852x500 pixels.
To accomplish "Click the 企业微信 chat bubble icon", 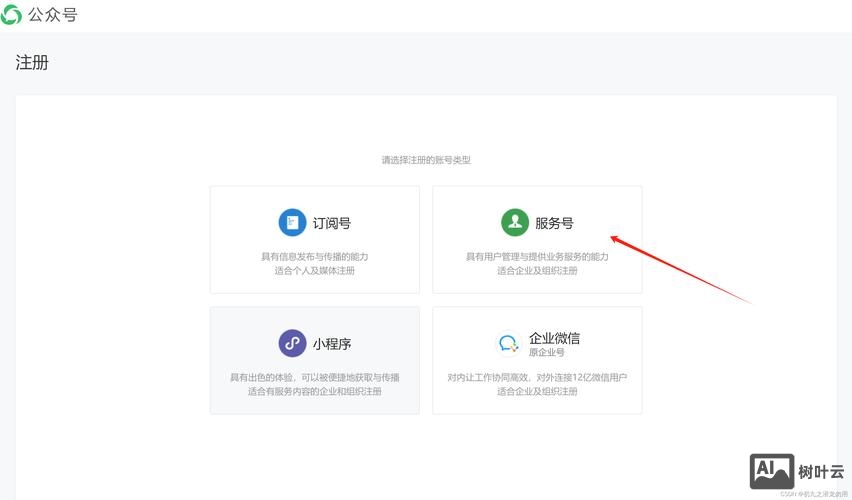I will [x=508, y=344].
